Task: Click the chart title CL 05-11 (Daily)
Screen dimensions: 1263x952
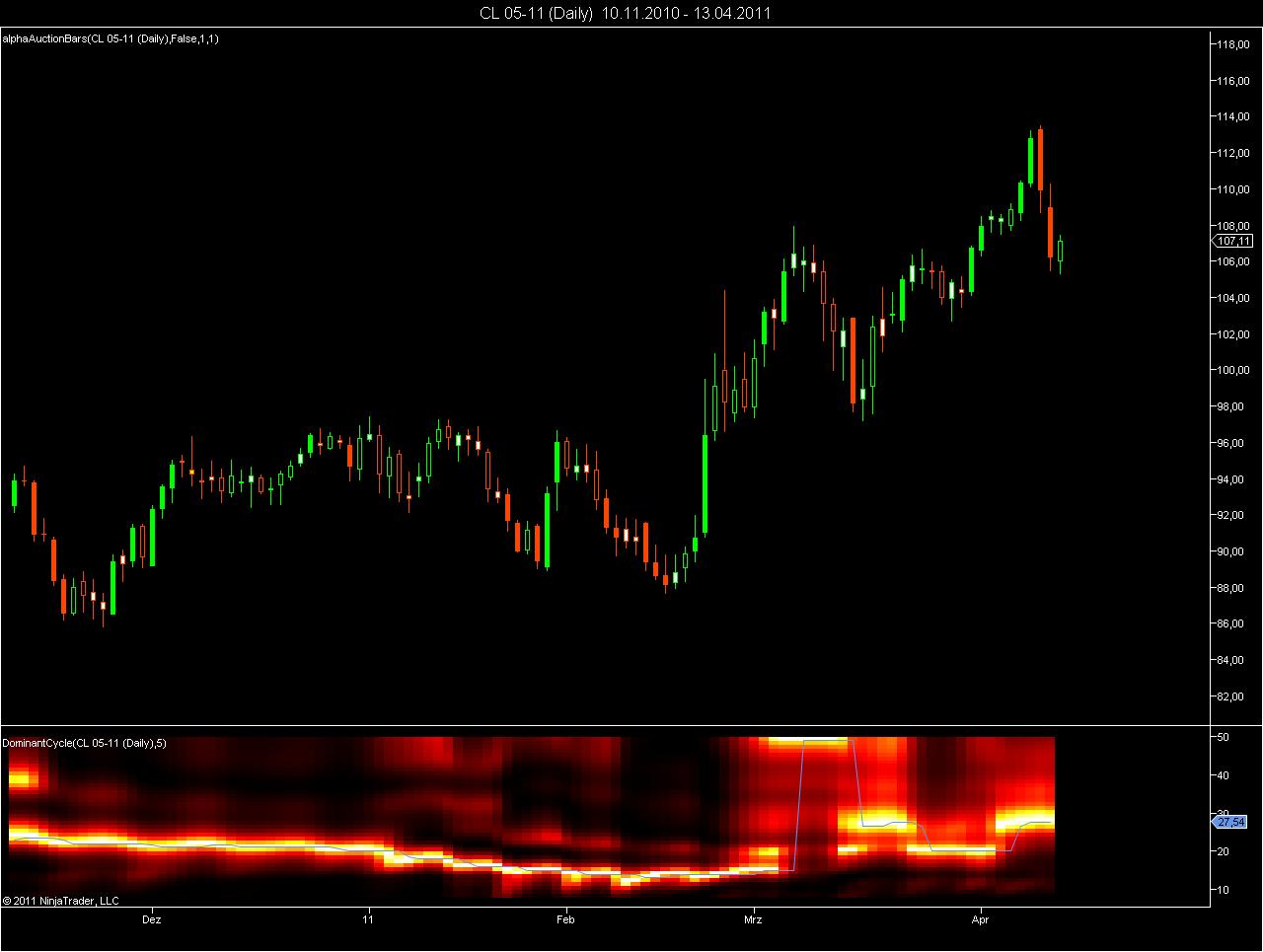Action: pos(536,13)
